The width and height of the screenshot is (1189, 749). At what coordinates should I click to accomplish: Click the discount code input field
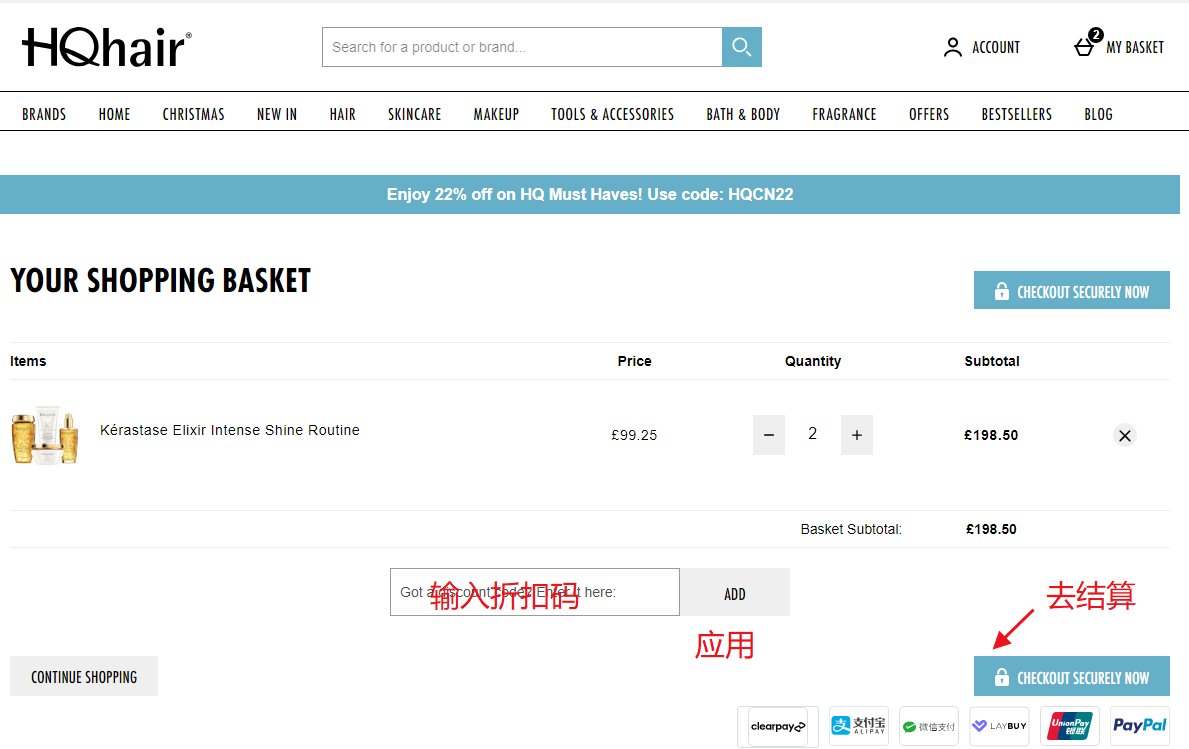click(x=535, y=592)
